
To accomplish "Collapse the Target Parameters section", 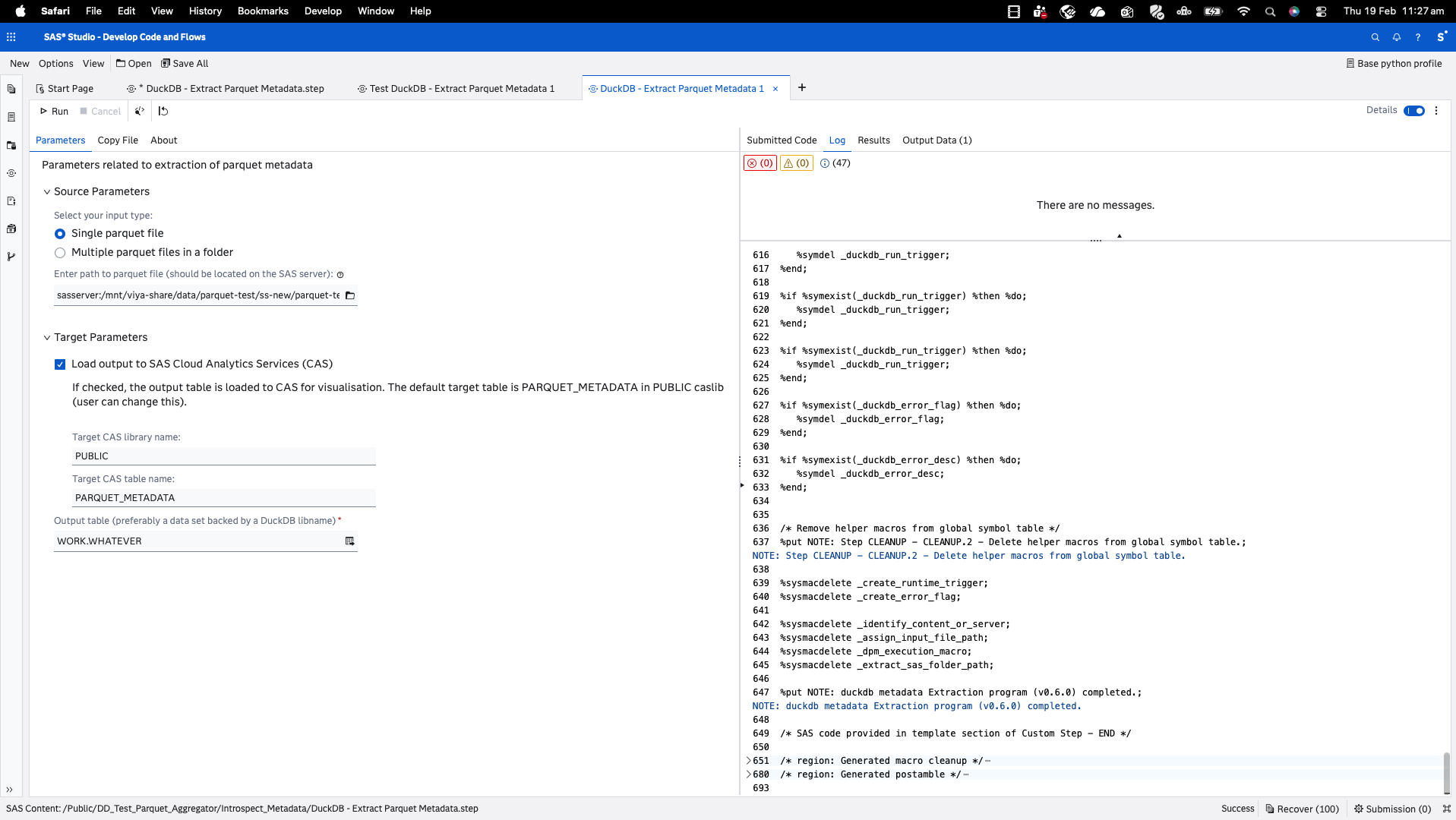I will [x=47, y=338].
